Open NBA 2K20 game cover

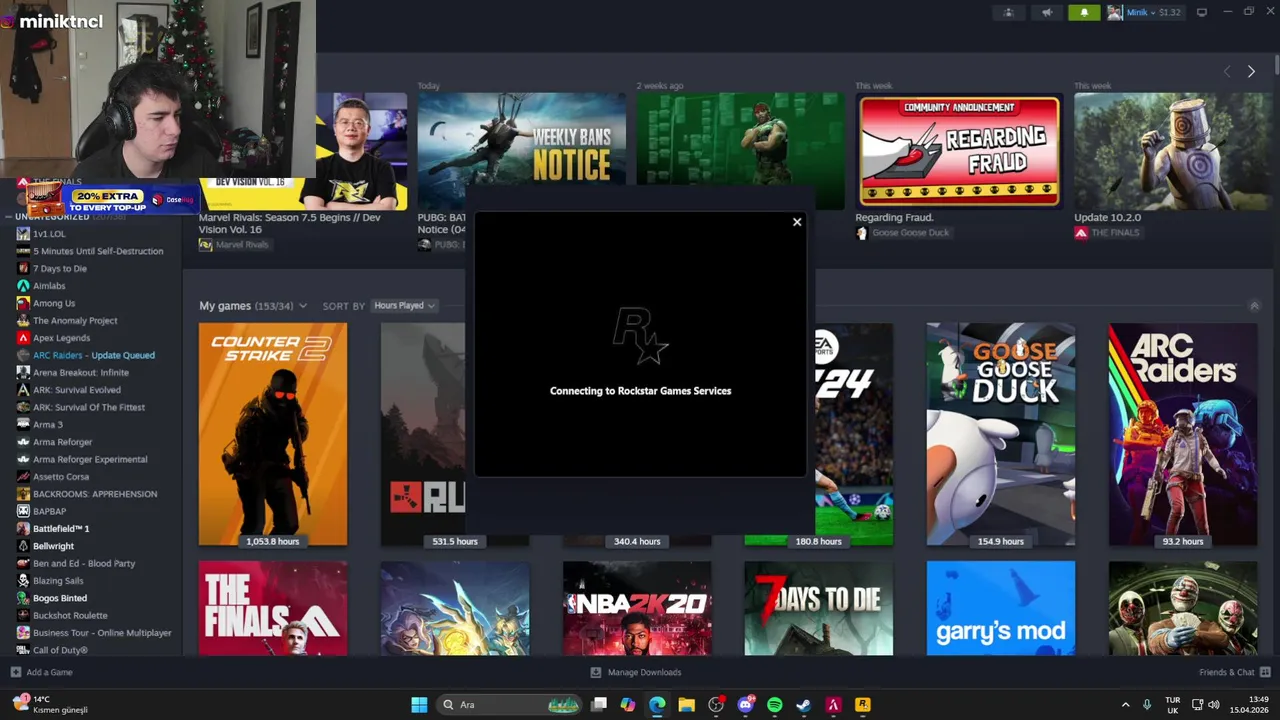point(637,608)
